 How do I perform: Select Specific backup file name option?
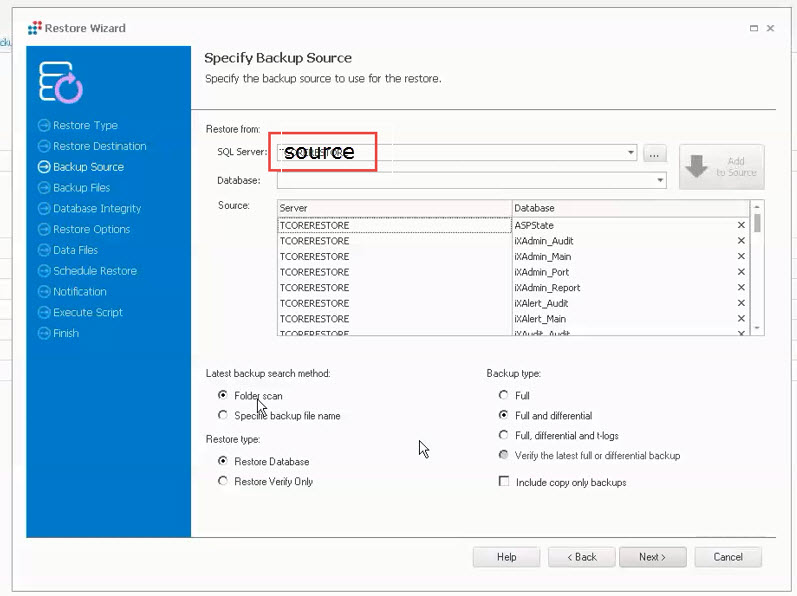[x=223, y=415]
